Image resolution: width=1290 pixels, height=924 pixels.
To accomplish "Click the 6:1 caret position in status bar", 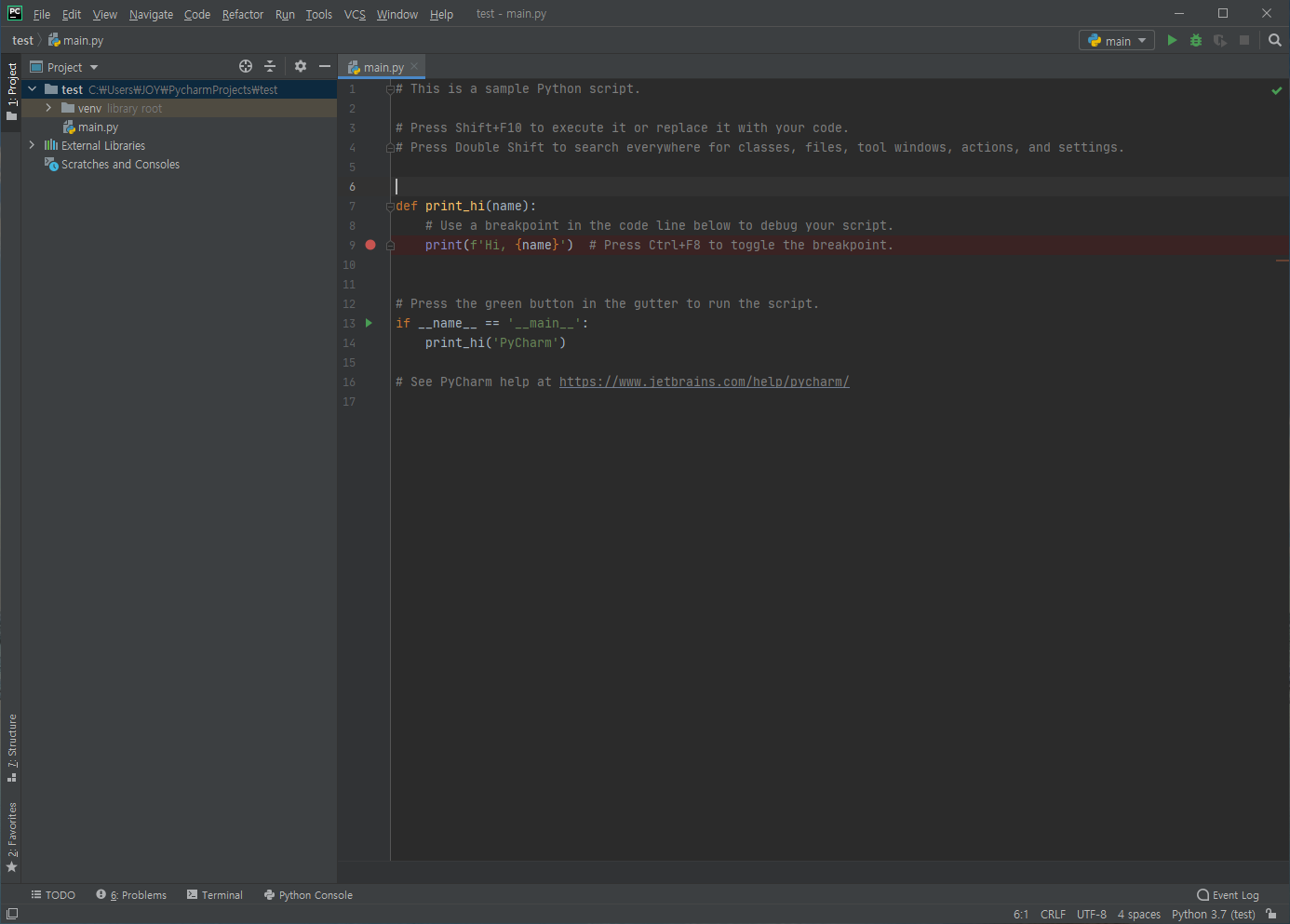I will click(1021, 914).
